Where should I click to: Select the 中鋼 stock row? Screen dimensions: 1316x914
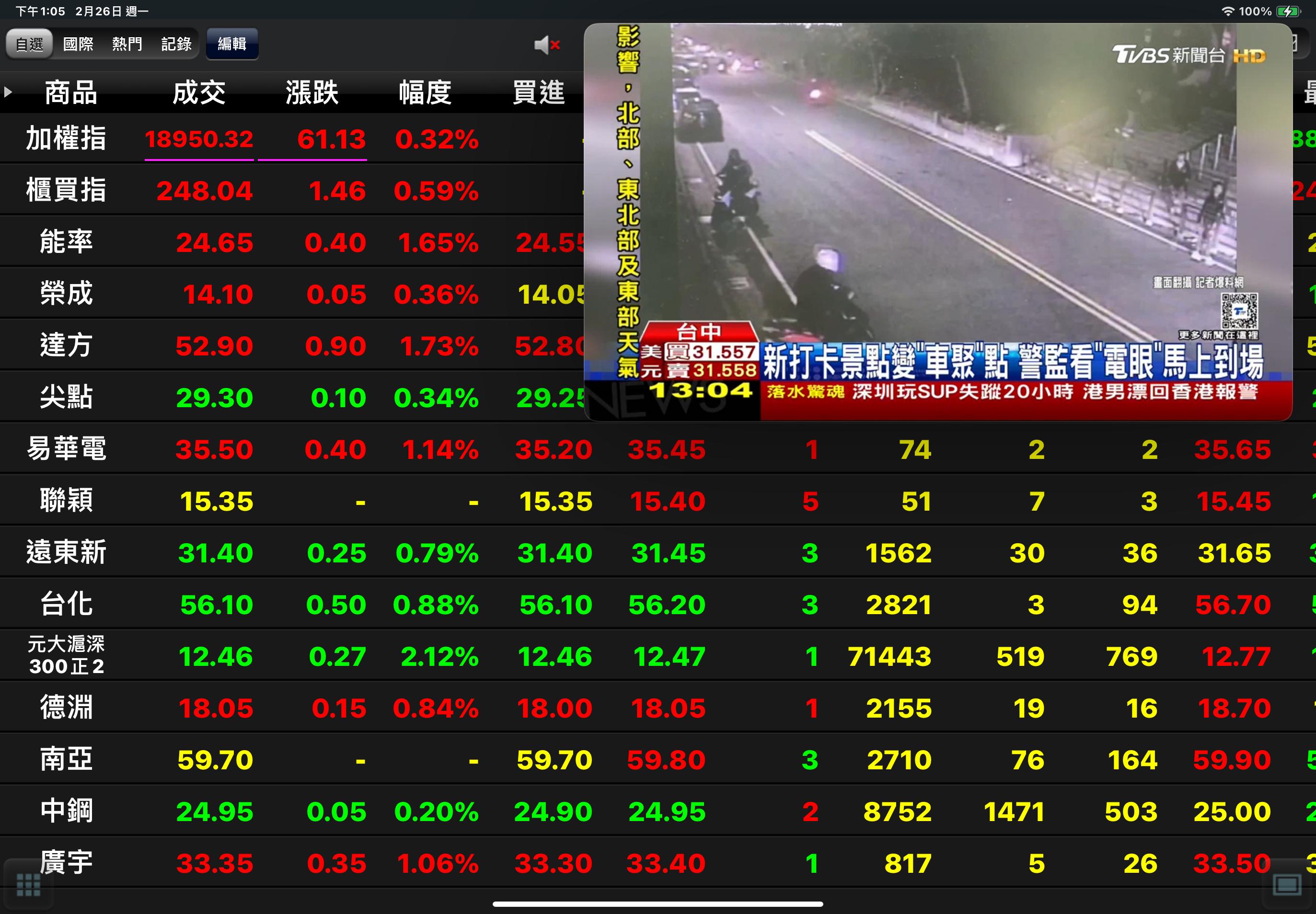coord(658,811)
